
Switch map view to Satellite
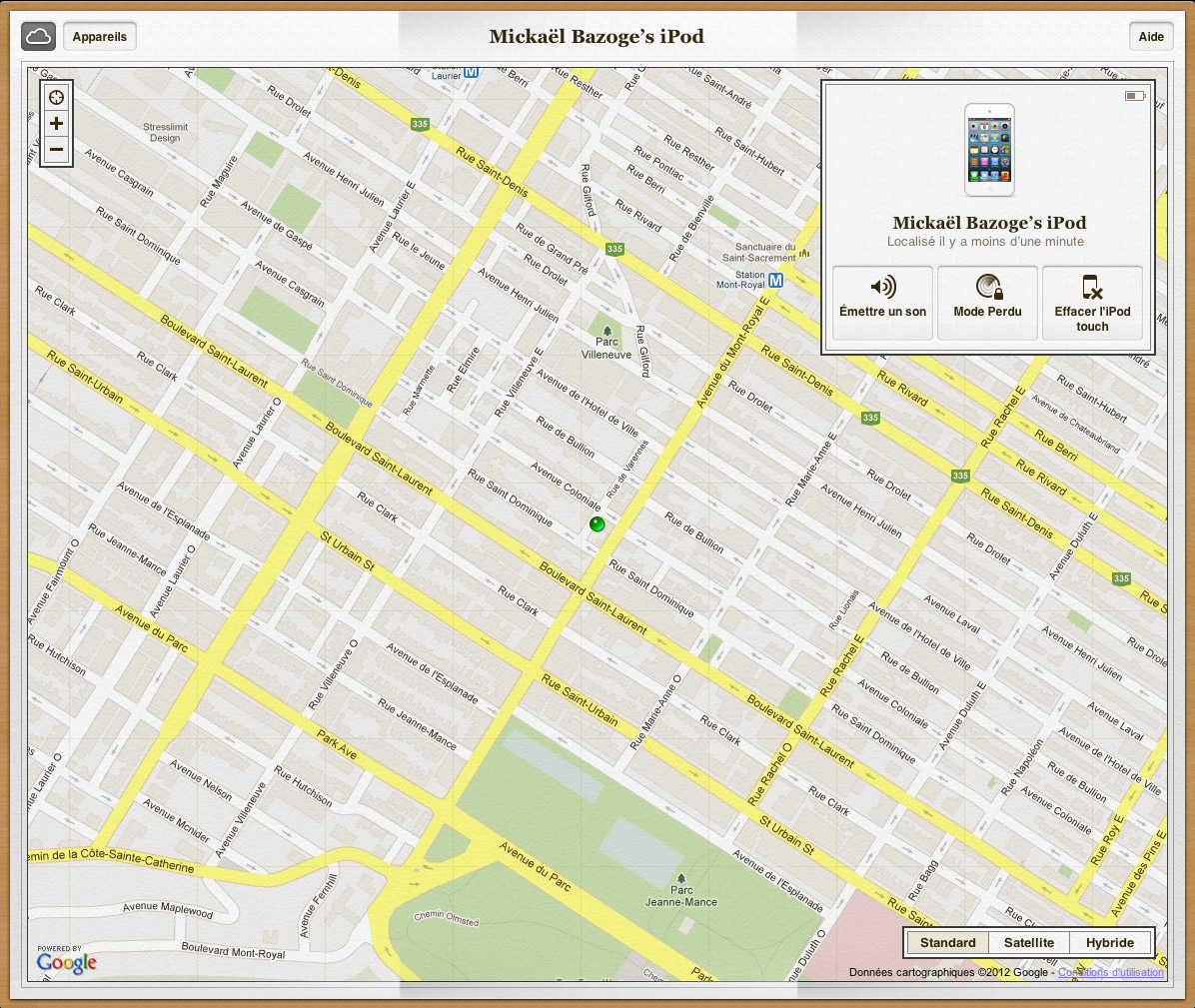pyautogui.click(x=1029, y=942)
